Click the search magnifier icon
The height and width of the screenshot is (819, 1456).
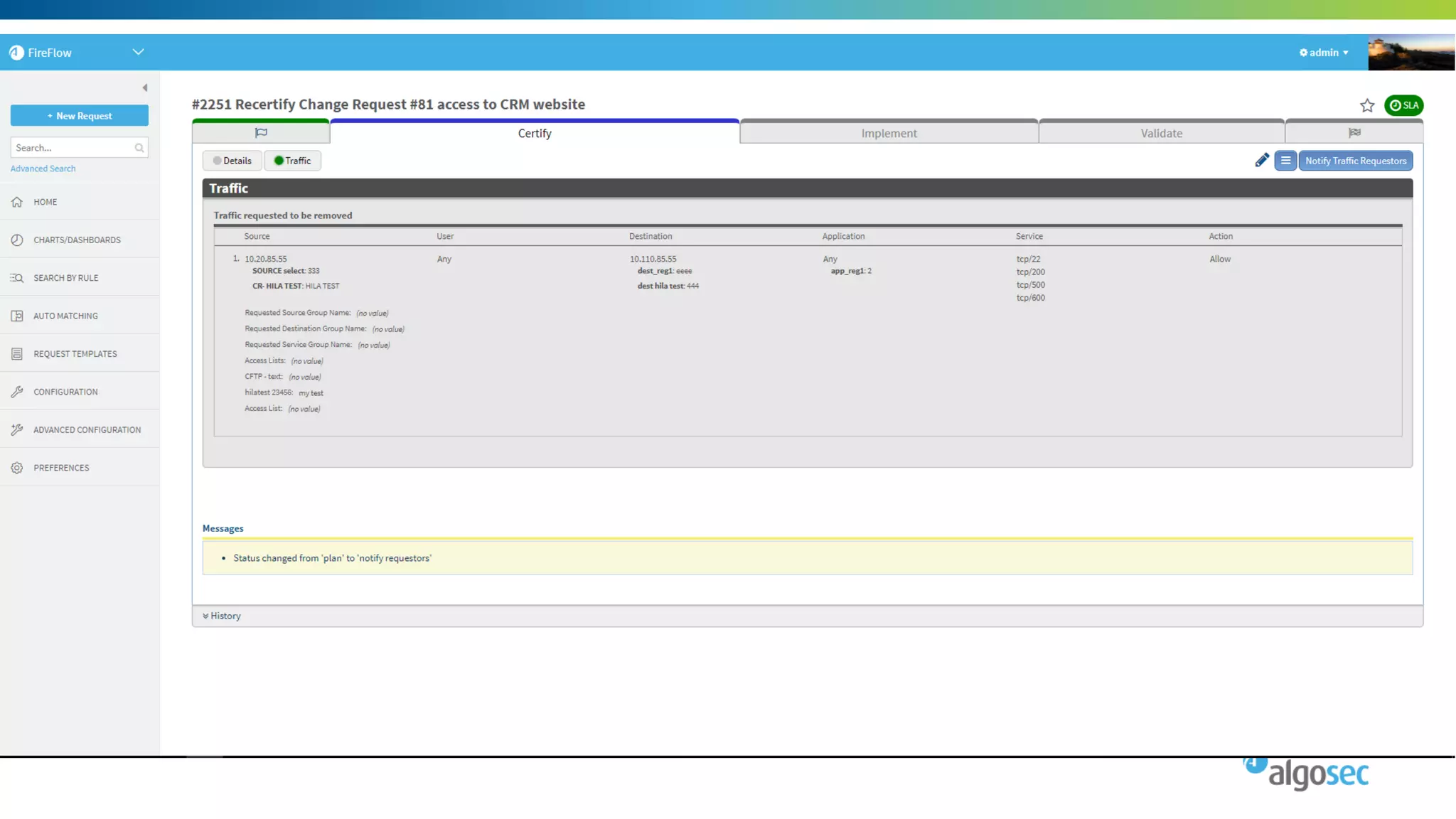click(139, 148)
